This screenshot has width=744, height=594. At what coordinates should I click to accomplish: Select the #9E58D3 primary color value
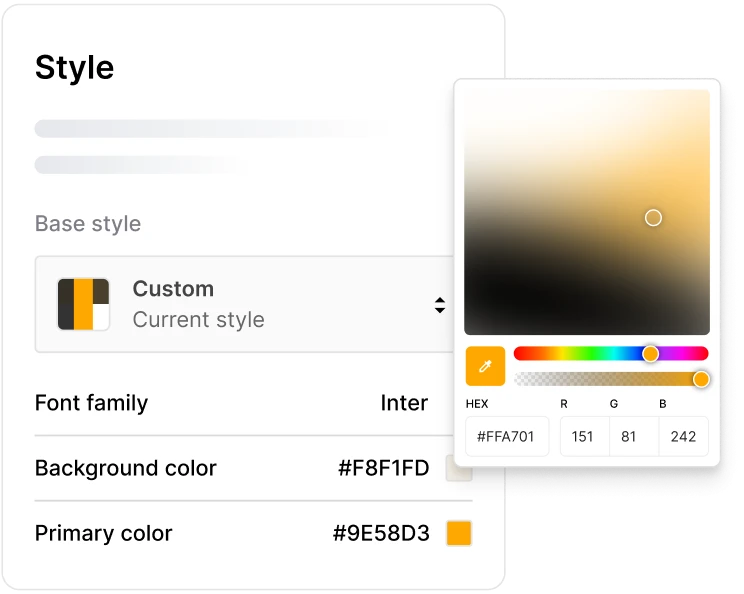381,533
